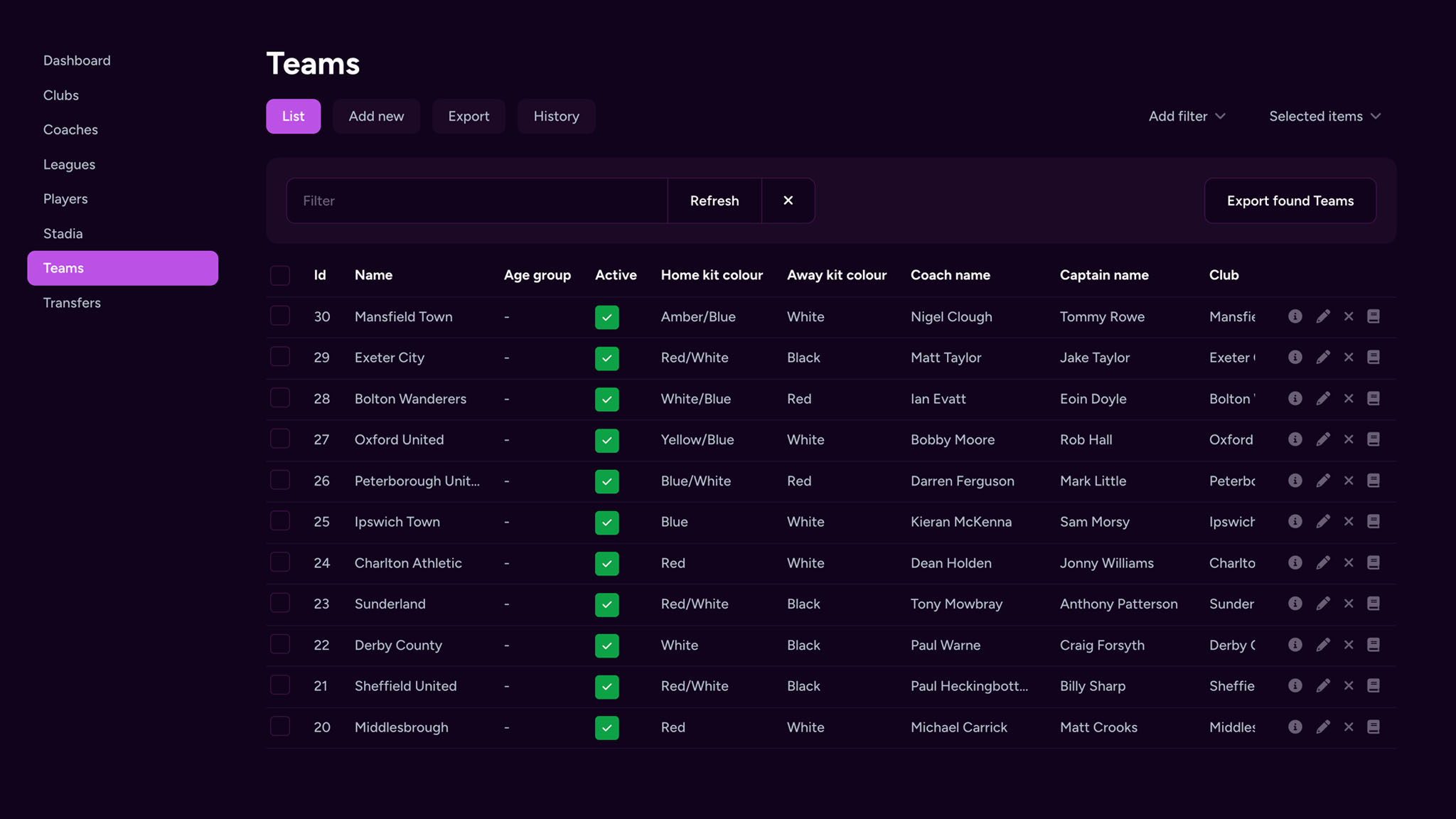Check the Charlton Athletic row checkbox
The height and width of the screenshot is (819, 1456).
pyautogui.click(x=279, y=562)
